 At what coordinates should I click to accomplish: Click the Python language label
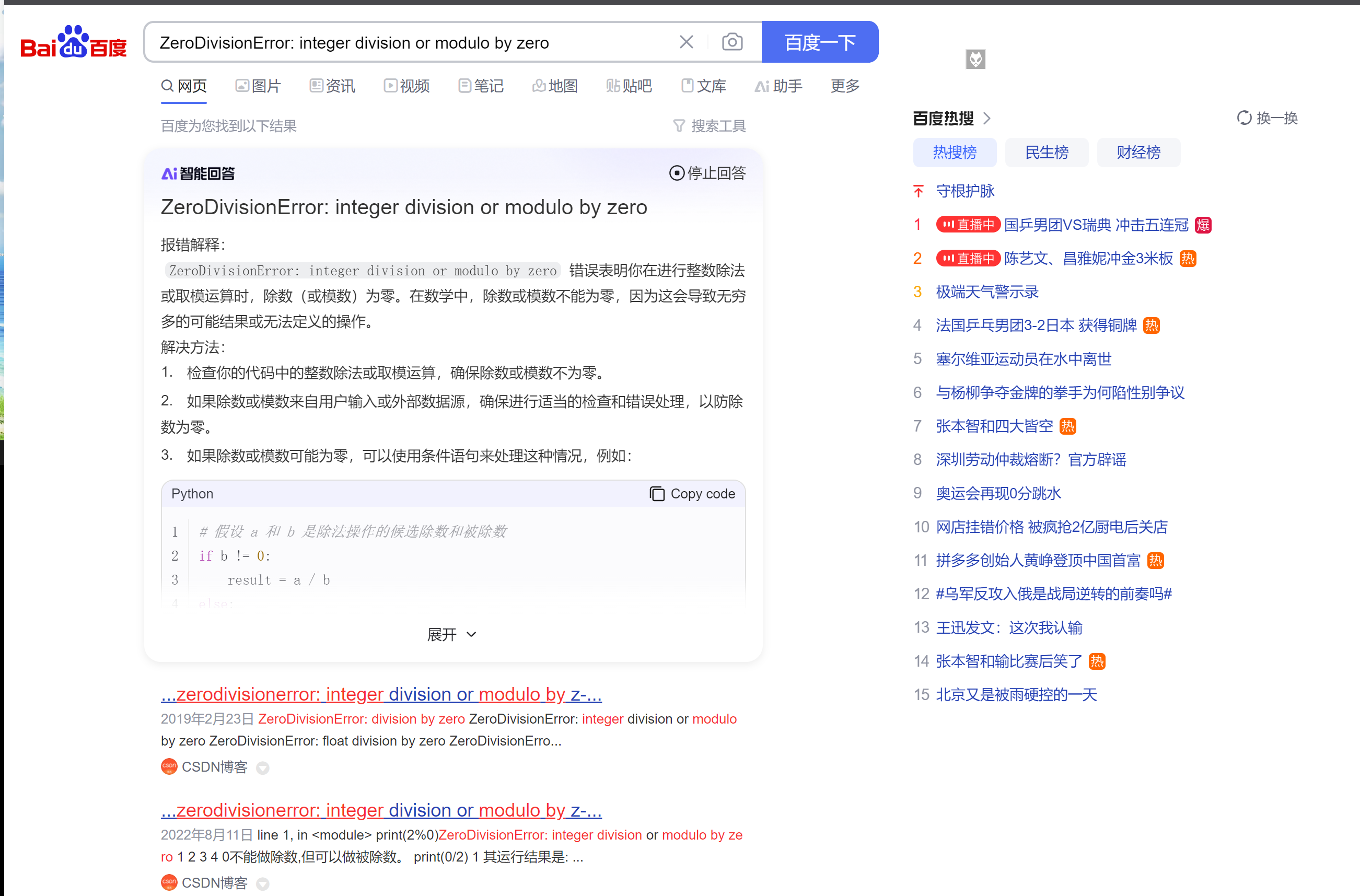[192, 494]
